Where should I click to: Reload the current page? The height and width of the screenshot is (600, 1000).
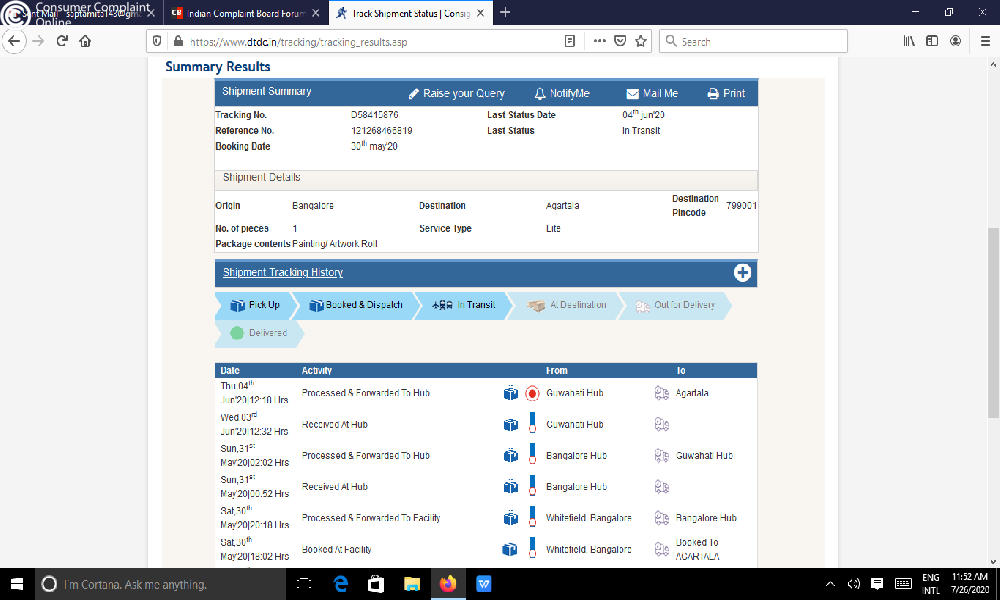pos(62,41)
